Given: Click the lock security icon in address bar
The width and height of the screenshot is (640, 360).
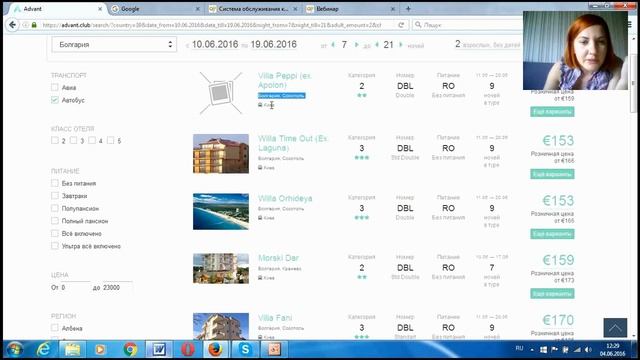Looking at the screenshot, I should pyautogui.click(x=34, y=25).
